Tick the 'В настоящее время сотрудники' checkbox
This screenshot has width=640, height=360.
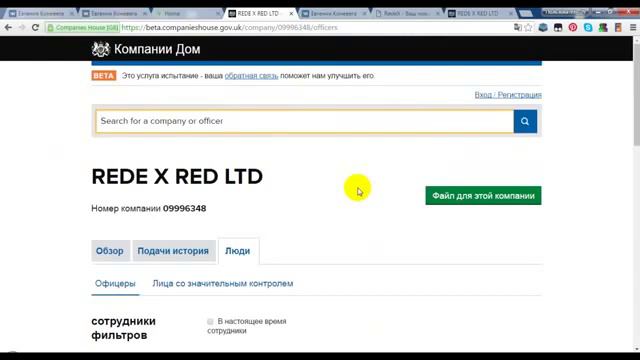[210, 322]
